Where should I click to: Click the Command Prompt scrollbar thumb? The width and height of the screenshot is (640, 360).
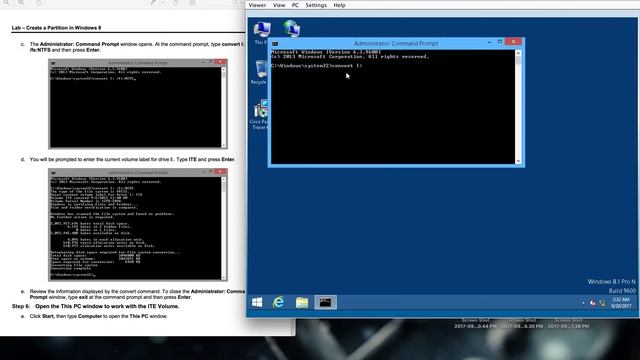518,60
